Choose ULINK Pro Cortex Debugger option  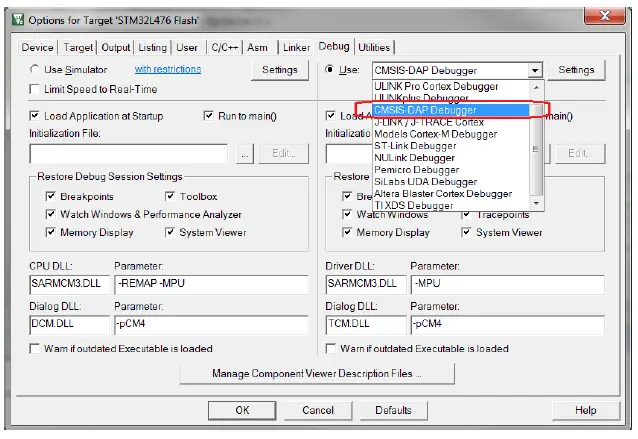(451, 86)
